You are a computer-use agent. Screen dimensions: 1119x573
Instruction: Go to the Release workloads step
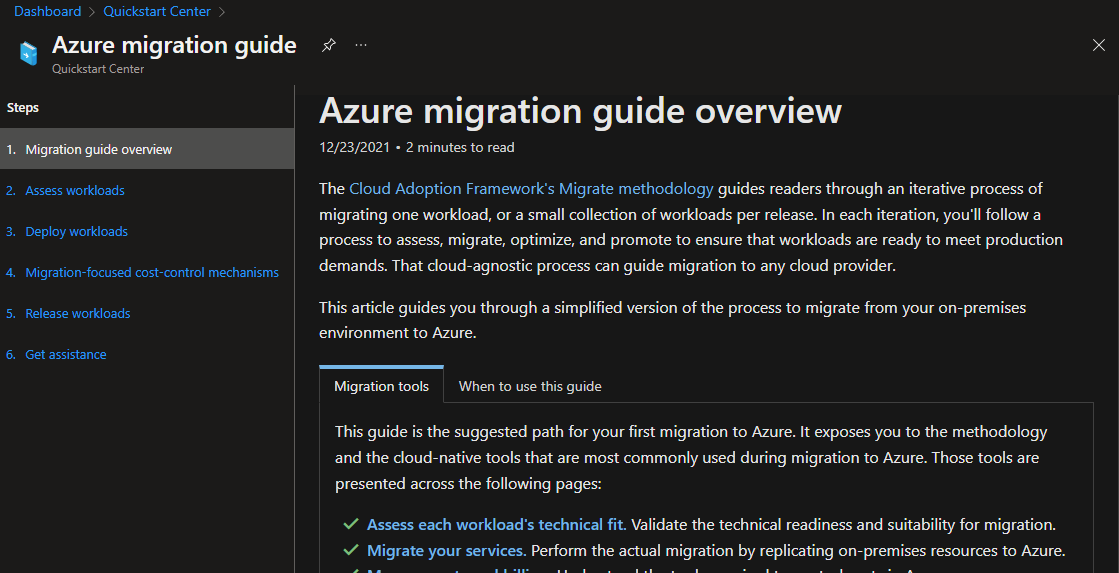tap(78, 313)
